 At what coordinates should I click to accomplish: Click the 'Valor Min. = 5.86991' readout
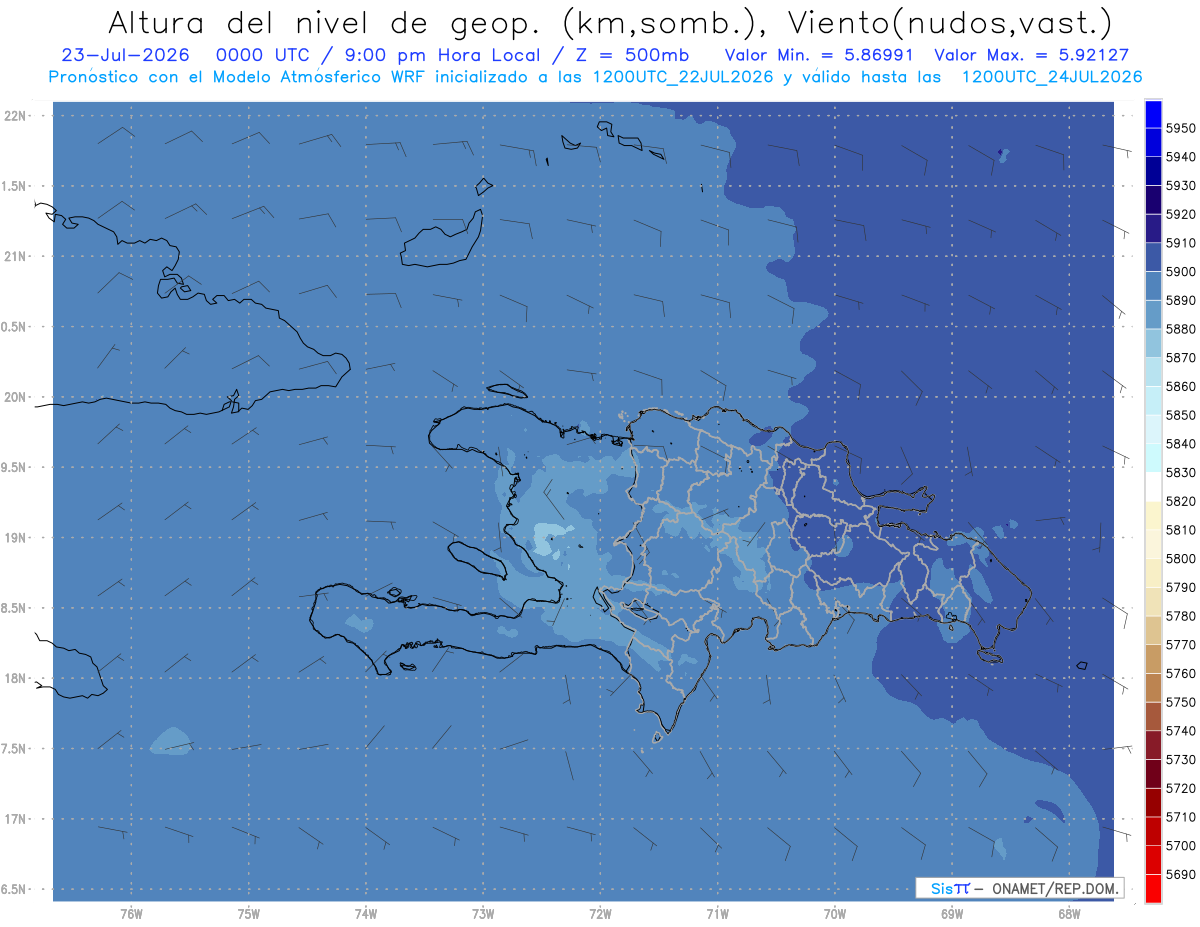(819, 55)
